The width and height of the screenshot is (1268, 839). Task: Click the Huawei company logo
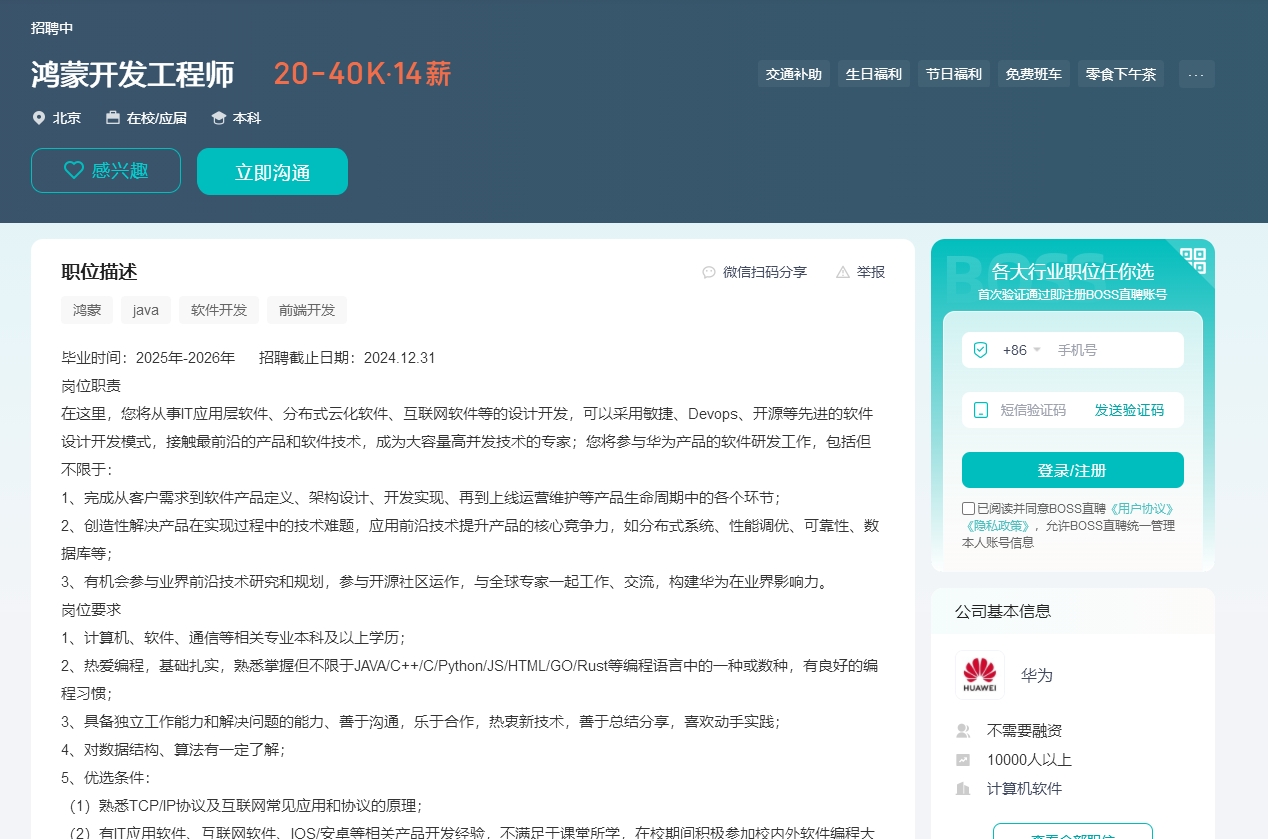[x=979, y=675]
